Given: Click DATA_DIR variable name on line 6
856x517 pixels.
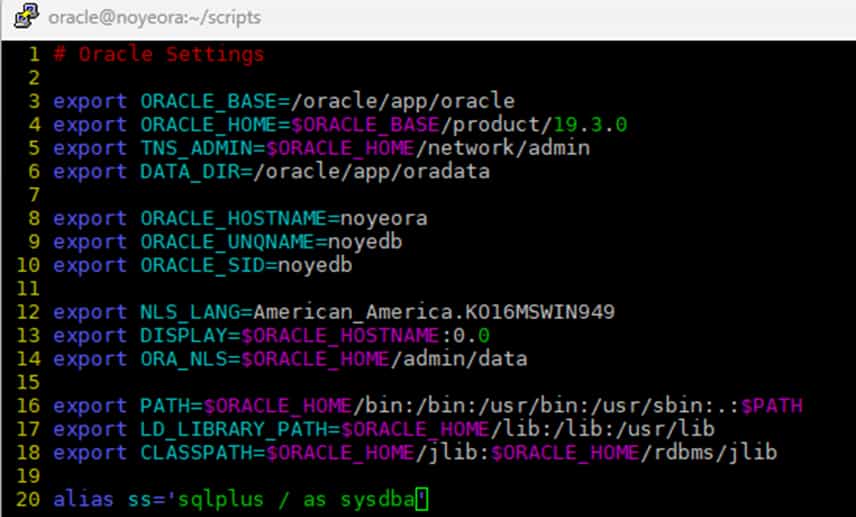Looking at the screenshot, I should coord(190,172).
